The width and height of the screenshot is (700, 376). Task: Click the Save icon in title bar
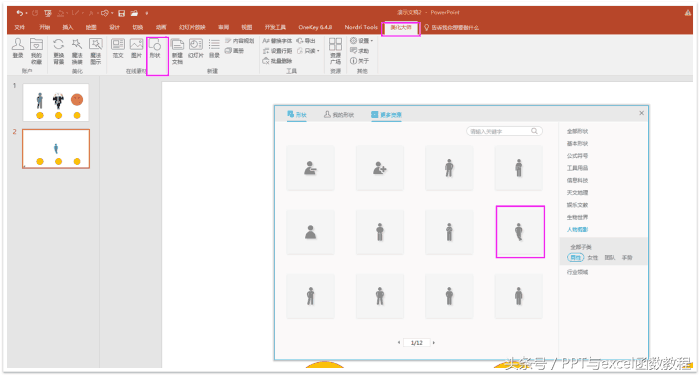coord(121,13)
